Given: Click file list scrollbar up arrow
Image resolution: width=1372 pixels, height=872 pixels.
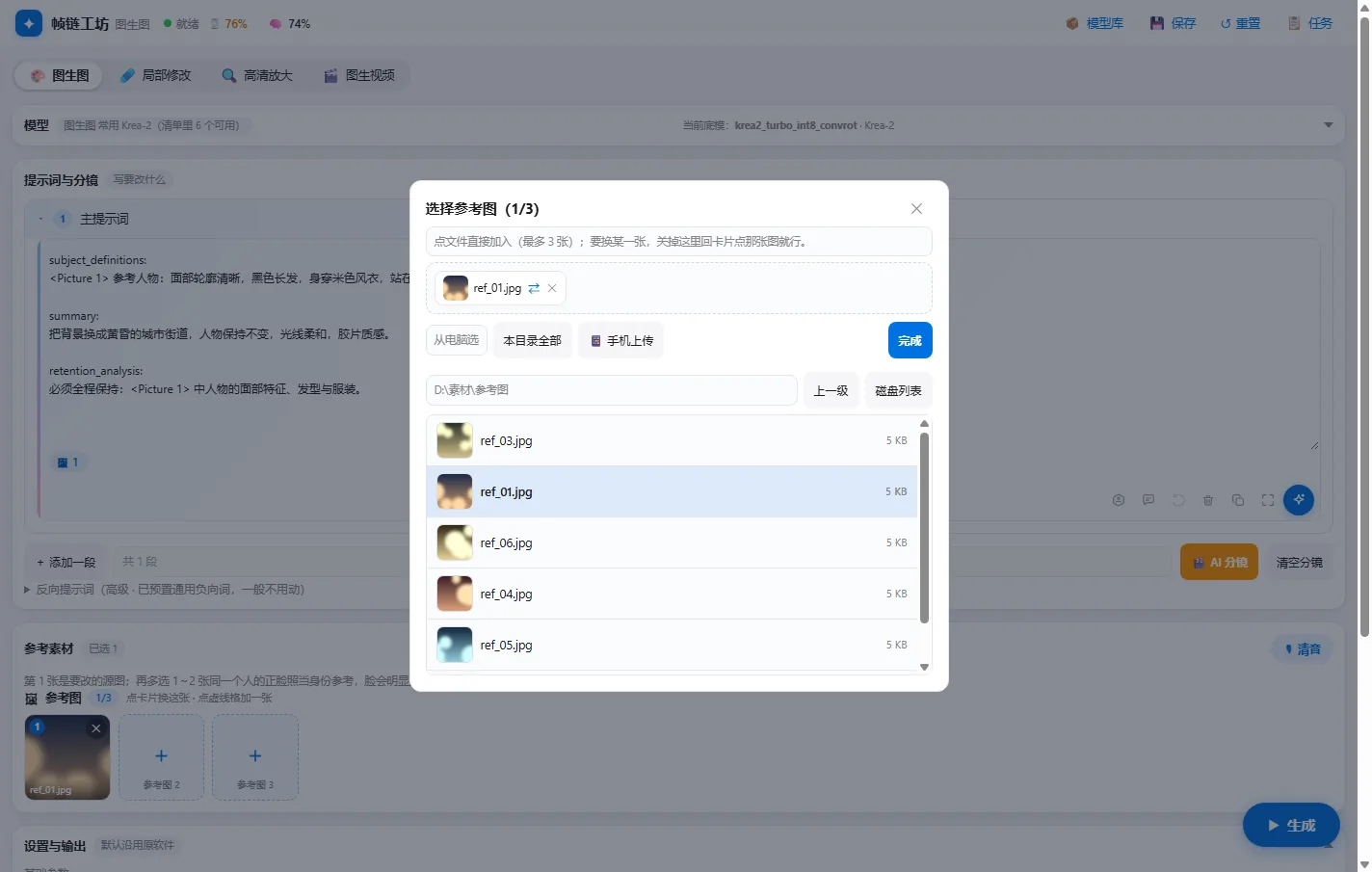Looking at the screenshot, I should point(924,423).
